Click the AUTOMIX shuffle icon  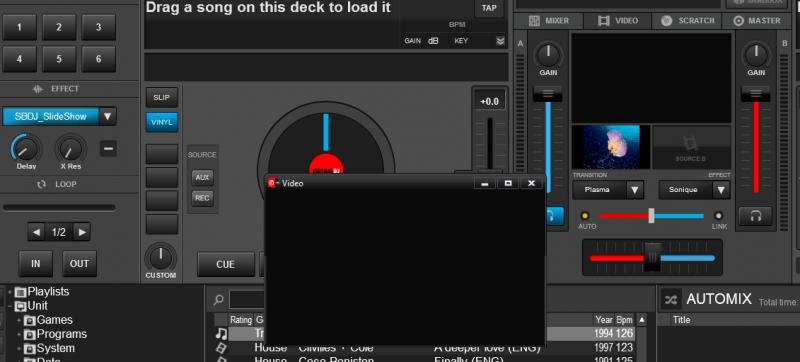point(670,299)
